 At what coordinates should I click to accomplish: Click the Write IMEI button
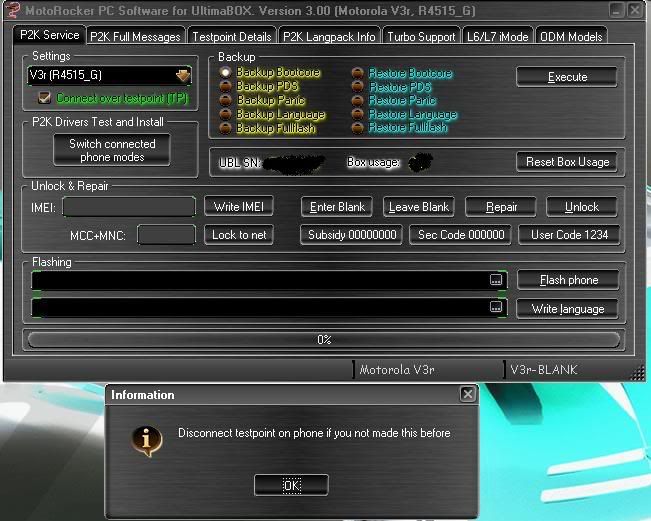[239, 206]
